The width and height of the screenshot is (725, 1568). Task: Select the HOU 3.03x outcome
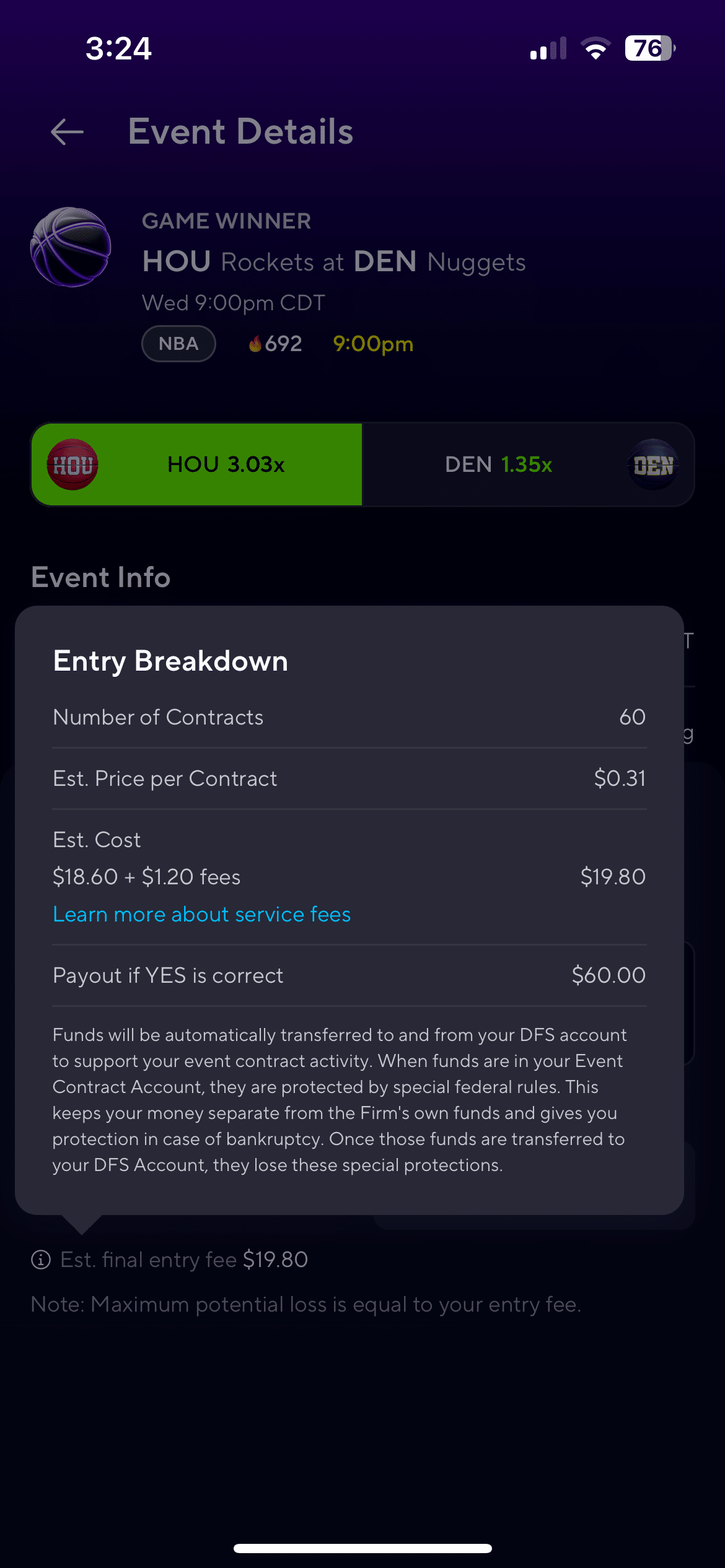coord(226,464)
